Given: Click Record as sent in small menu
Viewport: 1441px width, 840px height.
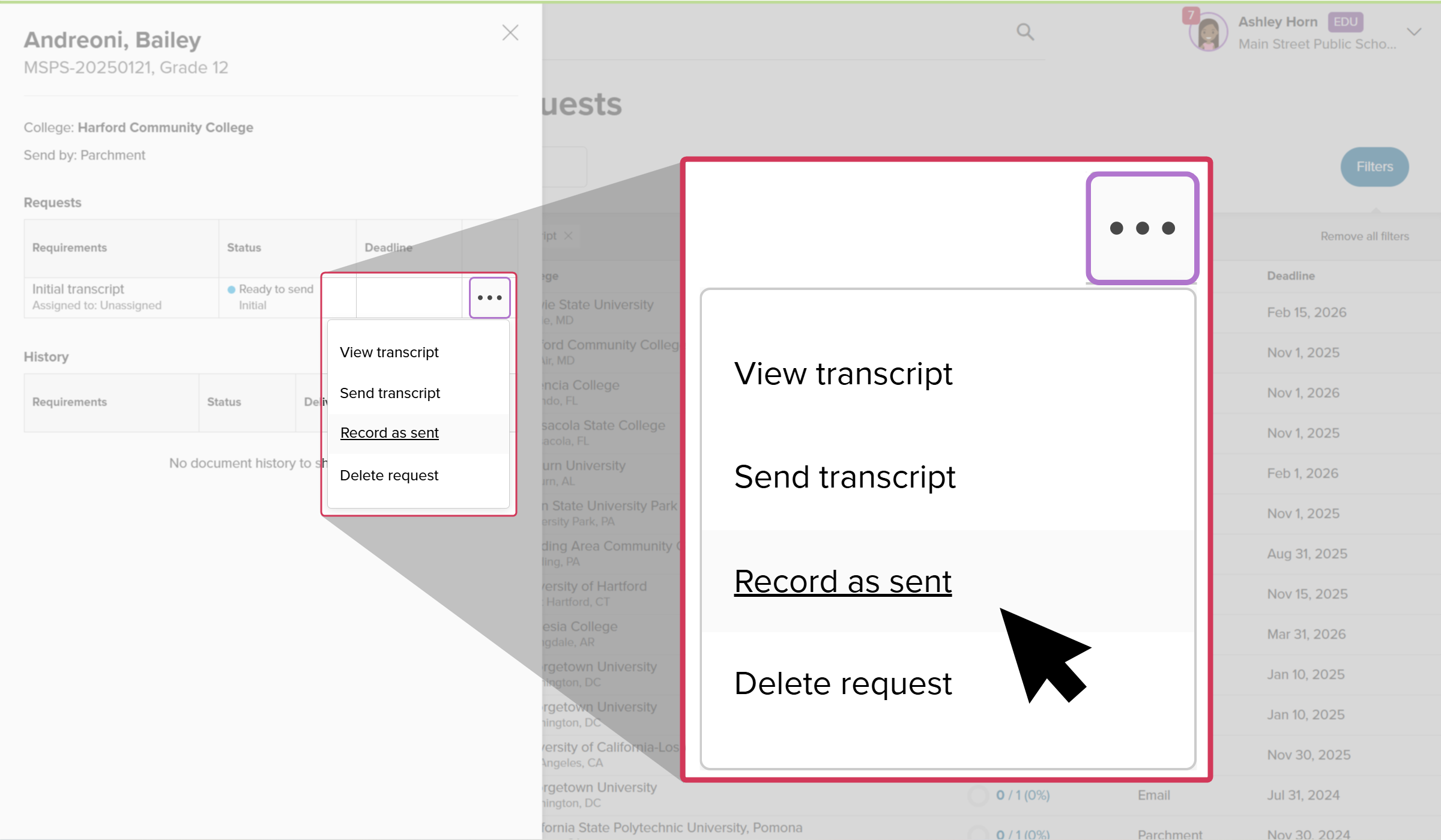Looking at the screenshot, I should click(x=389, y=433).
